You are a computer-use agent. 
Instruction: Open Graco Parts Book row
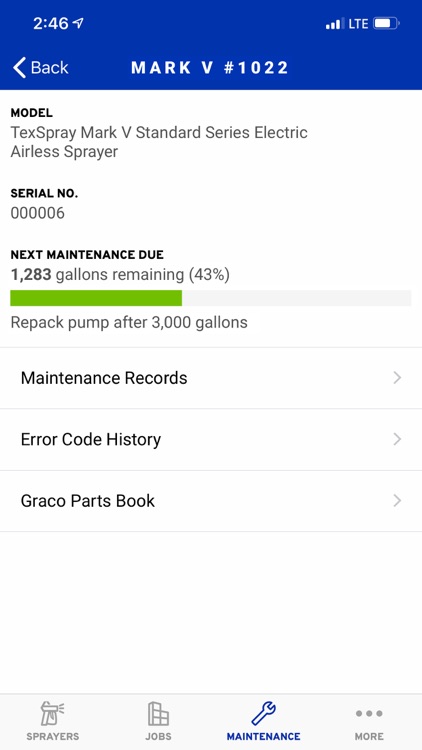211,501
